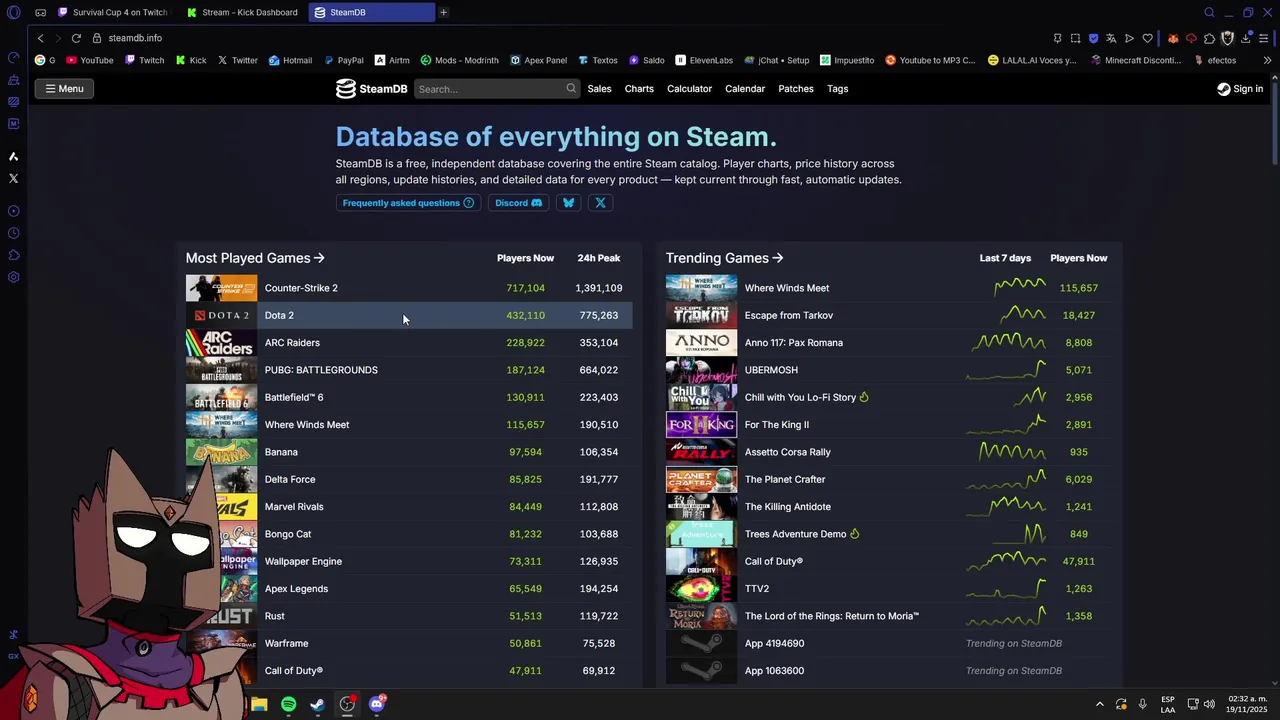Open browser downloads icon

1246,38
